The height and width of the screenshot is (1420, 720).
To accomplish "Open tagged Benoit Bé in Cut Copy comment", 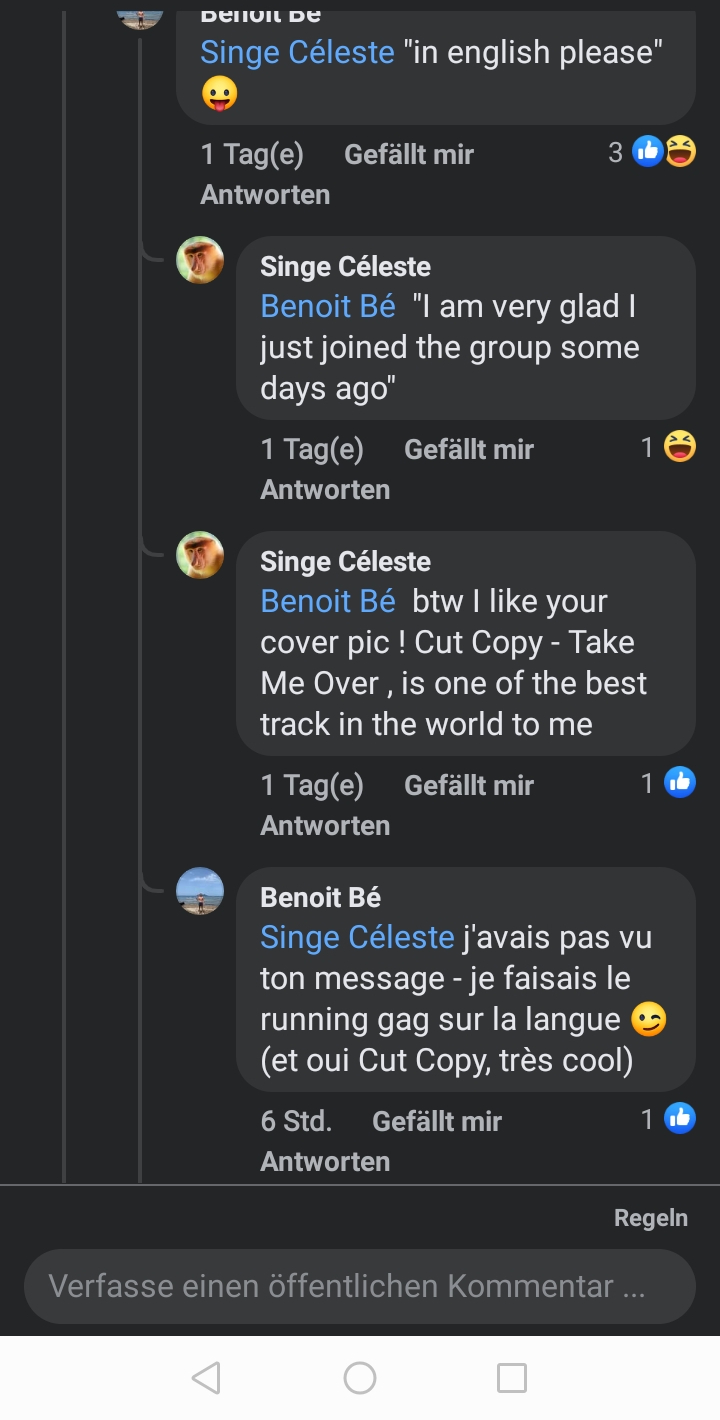I will pos(328,601).
